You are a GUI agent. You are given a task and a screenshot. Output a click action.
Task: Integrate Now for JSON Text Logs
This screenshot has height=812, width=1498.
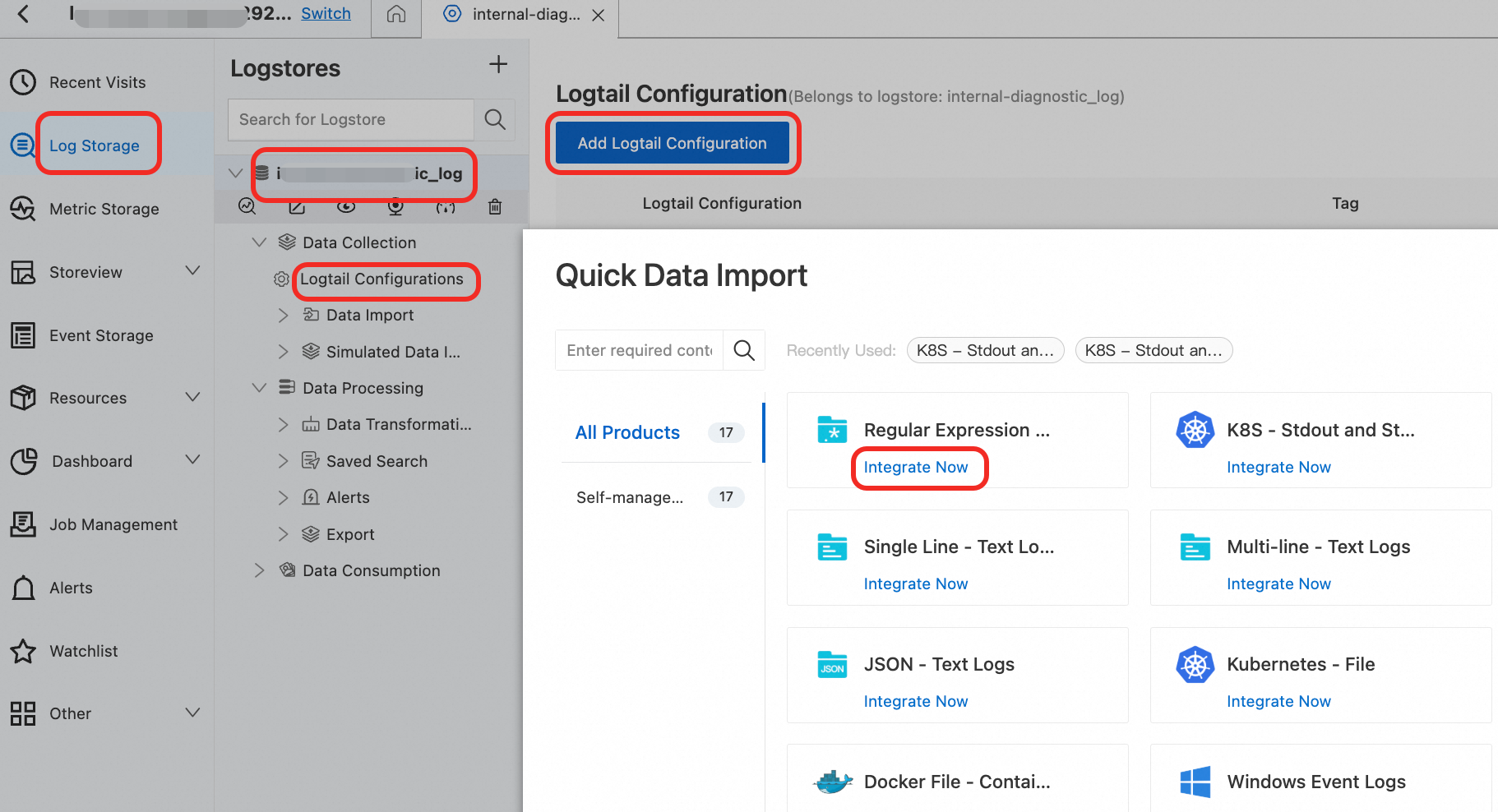click(x=916, y=701)
